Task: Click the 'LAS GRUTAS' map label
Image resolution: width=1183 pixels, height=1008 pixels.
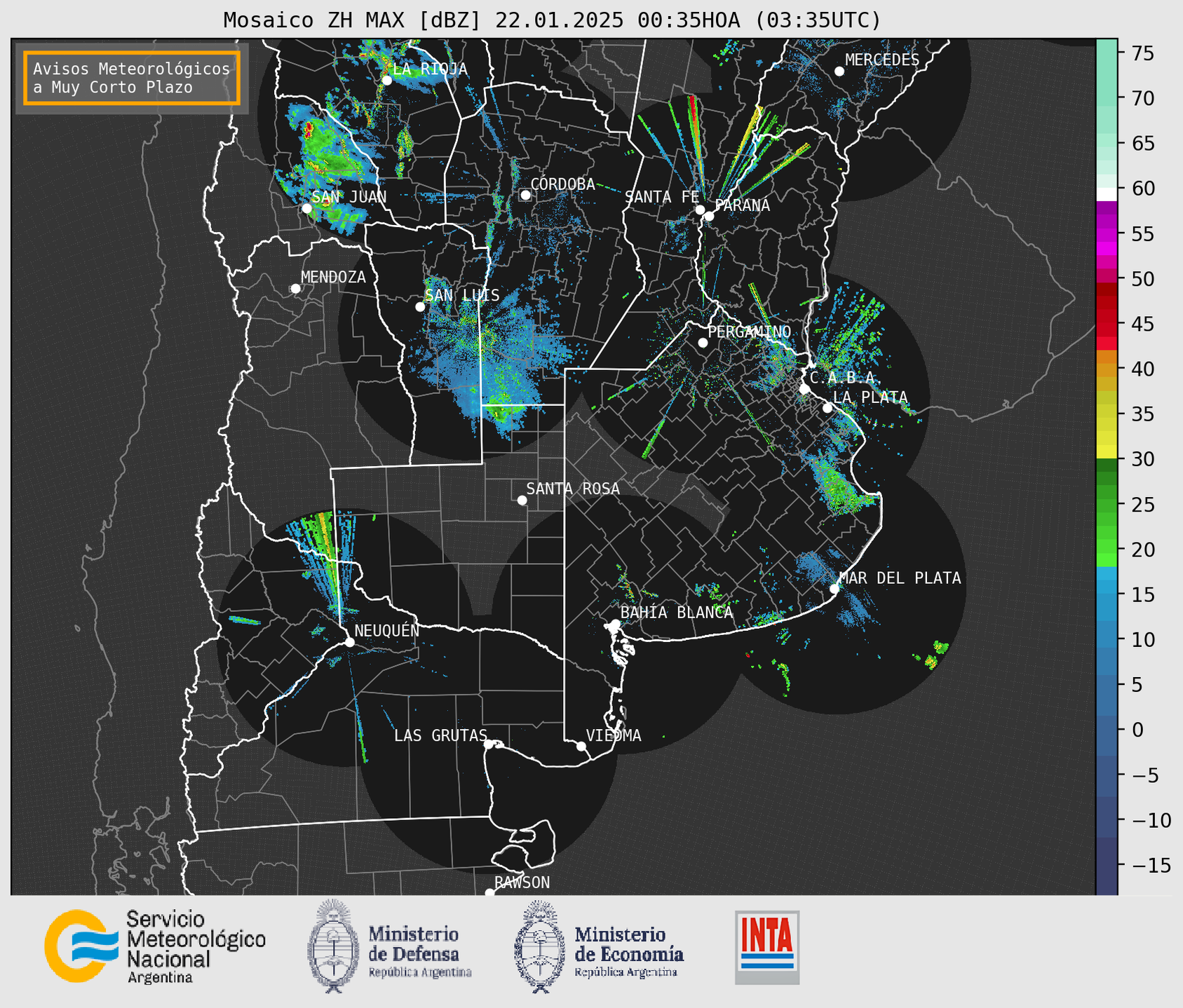Action: click(440, 735)
